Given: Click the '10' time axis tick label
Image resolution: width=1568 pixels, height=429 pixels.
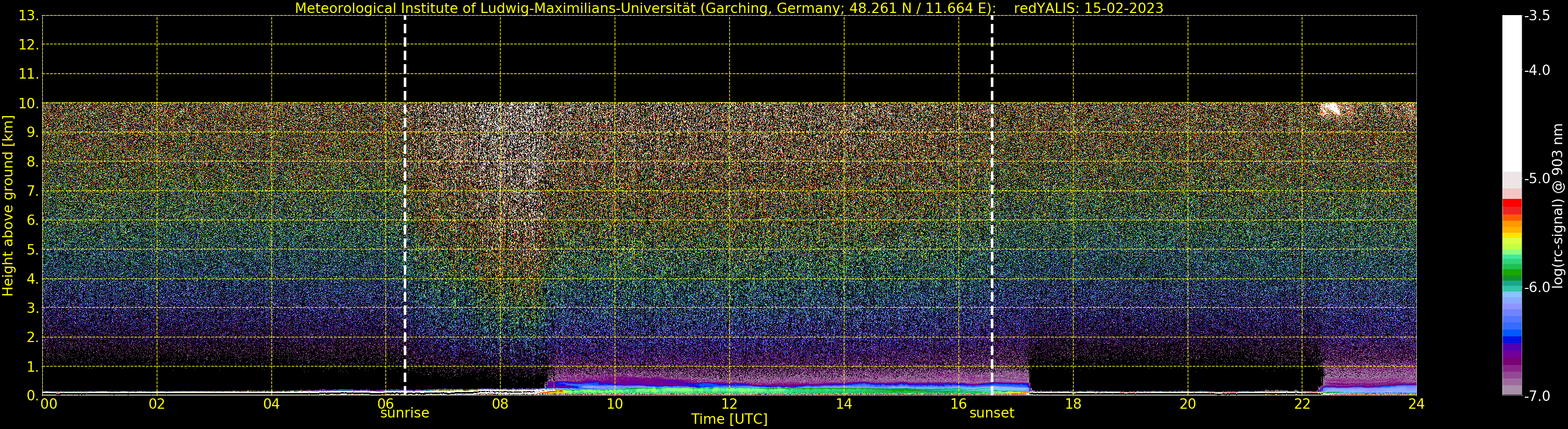Looking at the screenshot, I should coord(615,404).
